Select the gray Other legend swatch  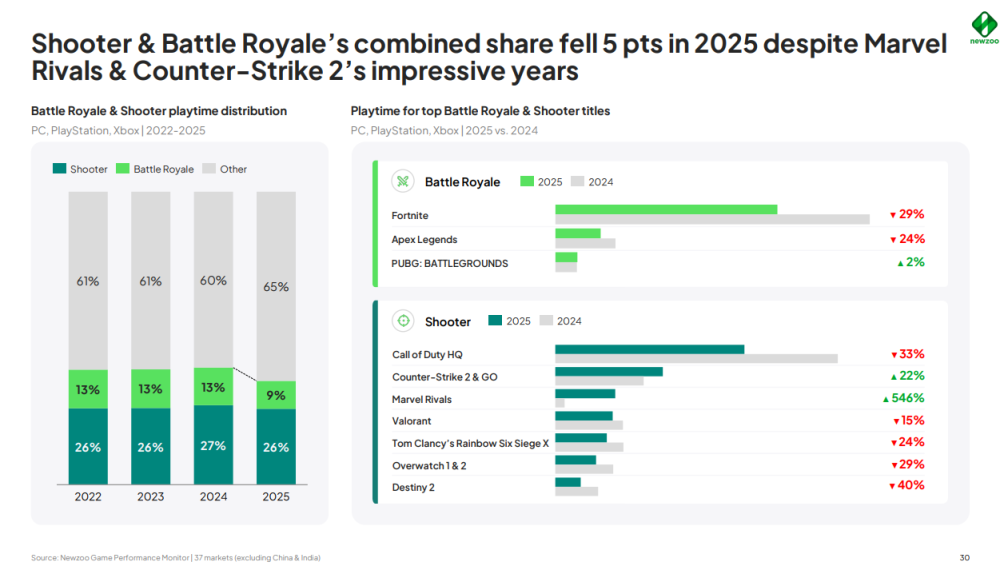click(209, 169)
